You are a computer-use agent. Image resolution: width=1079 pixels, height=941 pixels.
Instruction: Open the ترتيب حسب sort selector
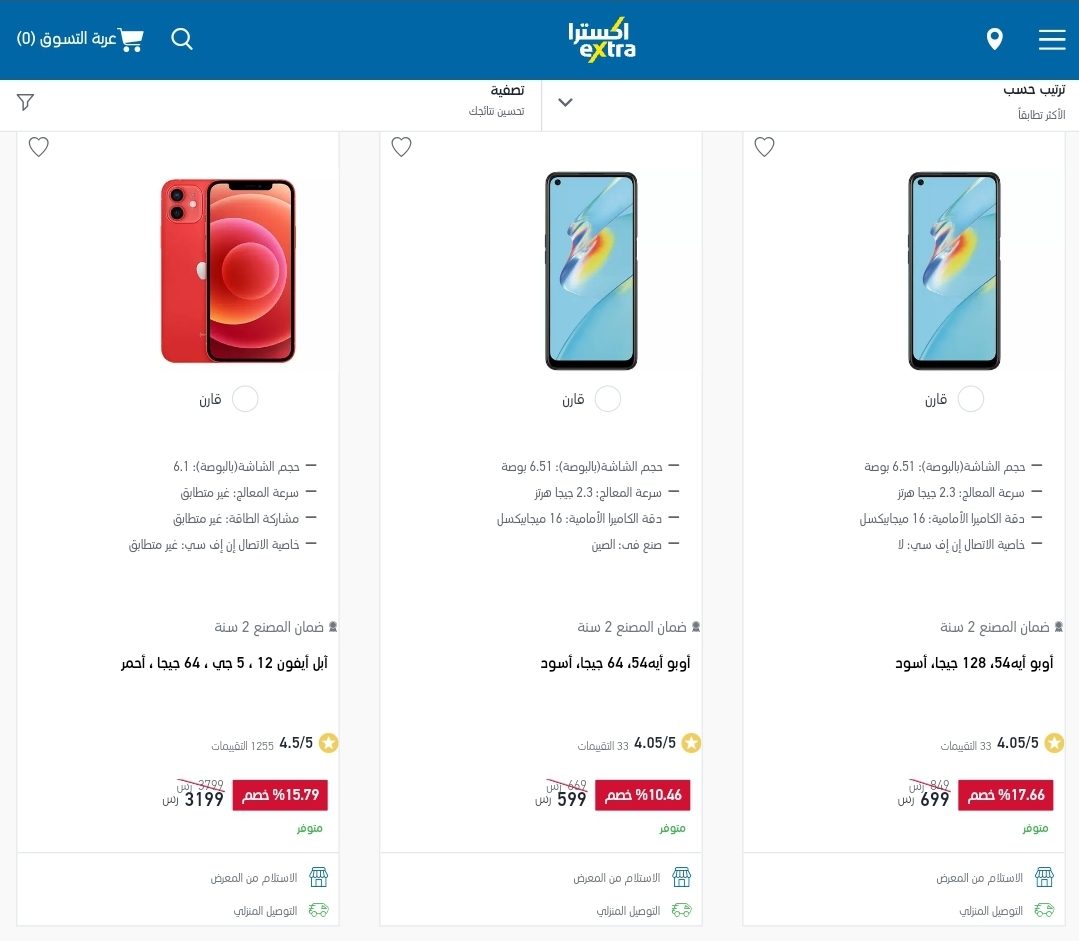pos(810,103)
